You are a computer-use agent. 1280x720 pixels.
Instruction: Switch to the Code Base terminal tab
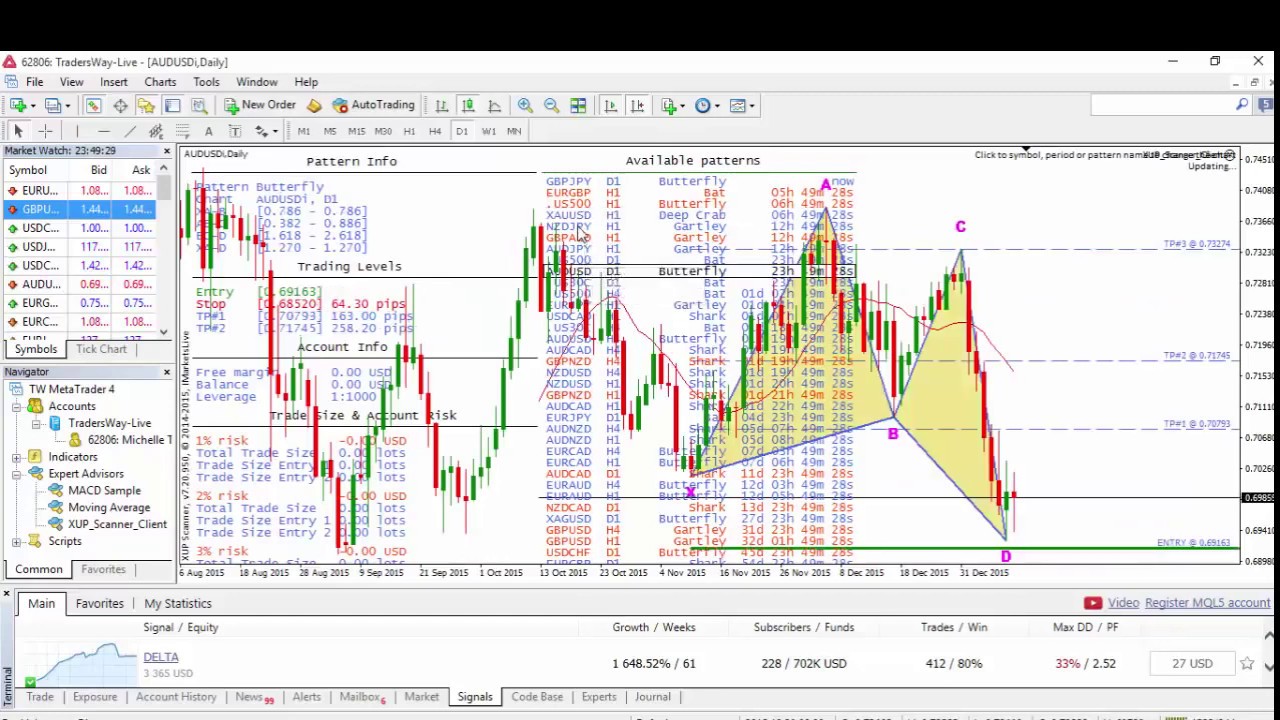click(537, 697)
